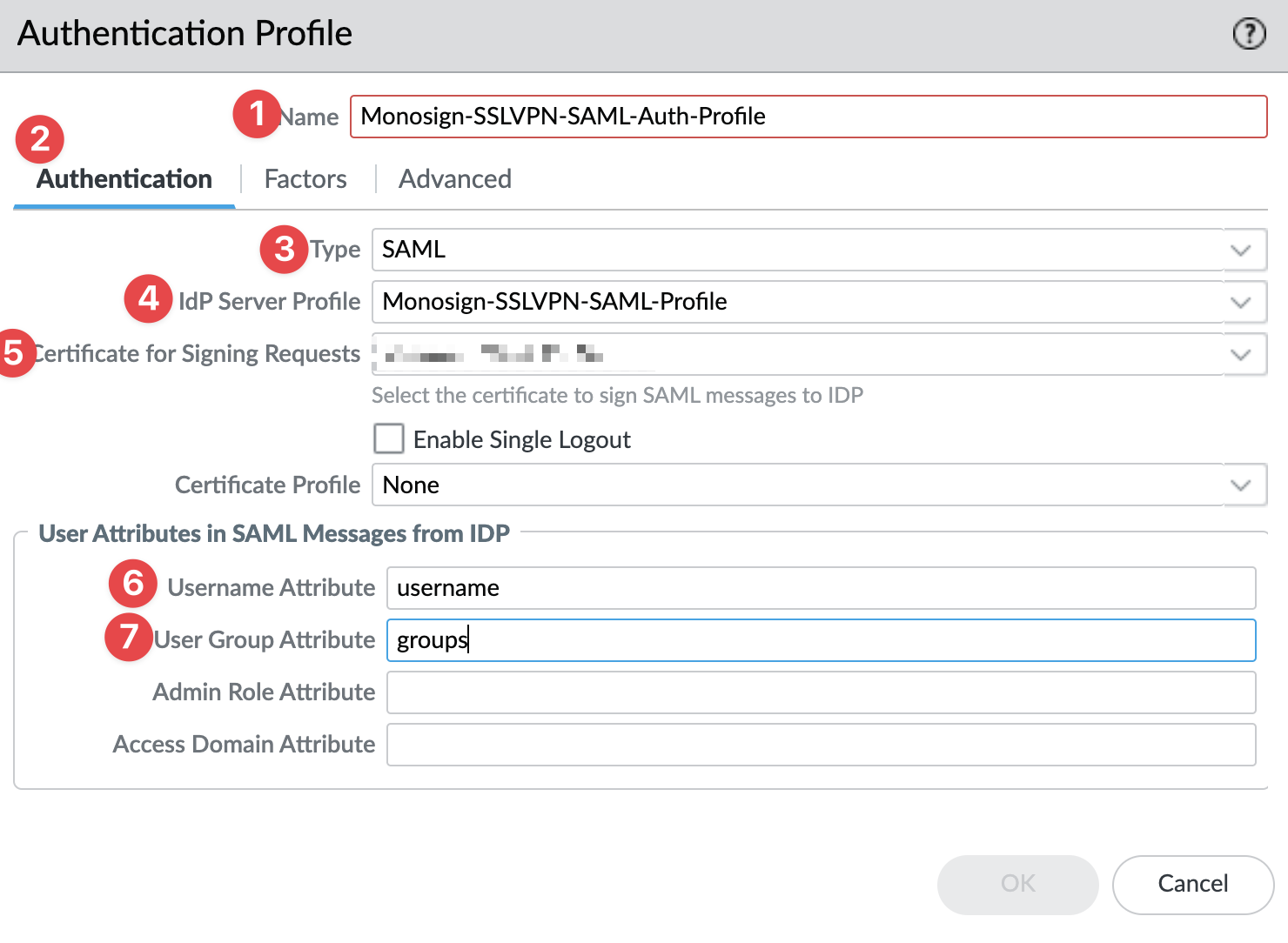Expand Certificate for Signing Requests dropdown
This screenshot has width=1288, height=943.
click(x=1241, y=355)
